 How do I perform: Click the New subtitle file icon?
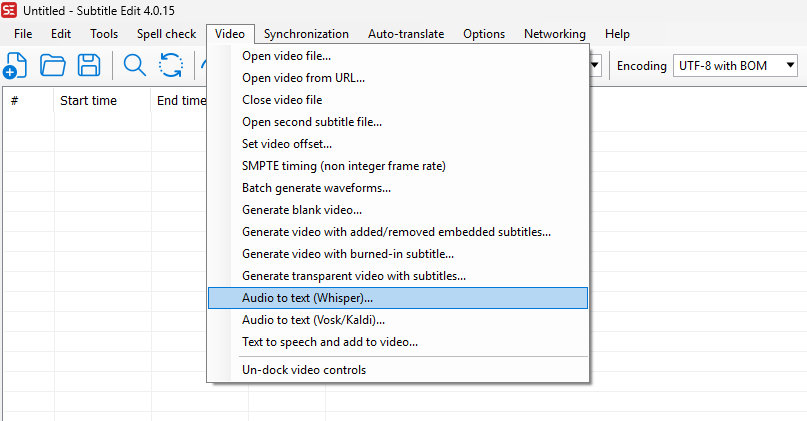coord(15,66)
